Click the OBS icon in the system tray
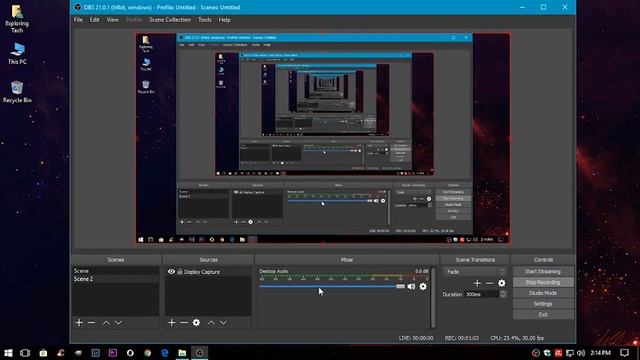 [x=536, y=353]
